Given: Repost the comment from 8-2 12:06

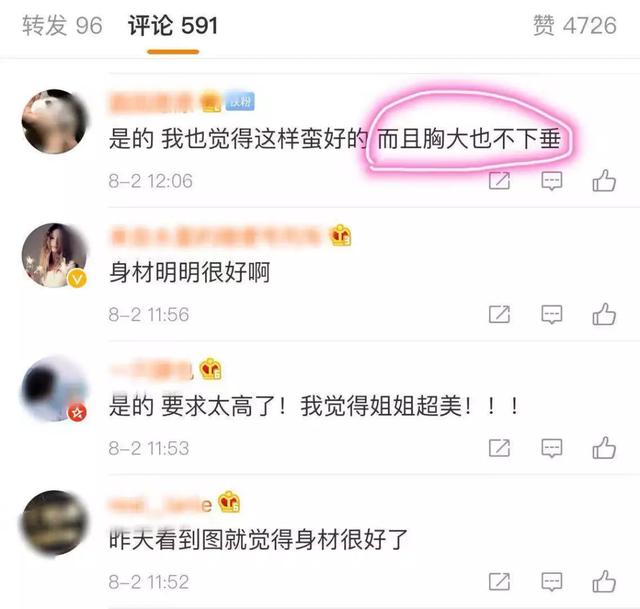Looking at the screenshot, I should [x=500, y=180].
